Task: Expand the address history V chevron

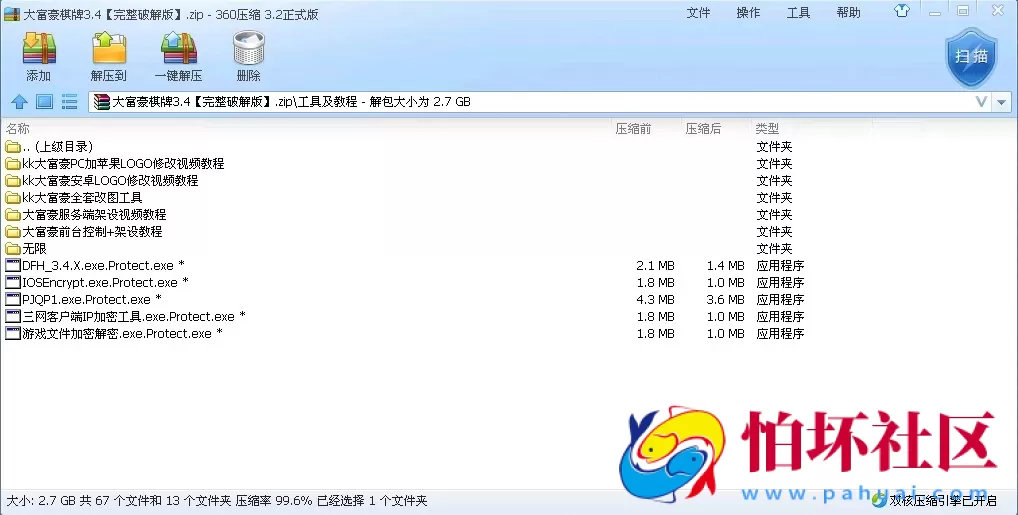Action: tap(982, 102)
